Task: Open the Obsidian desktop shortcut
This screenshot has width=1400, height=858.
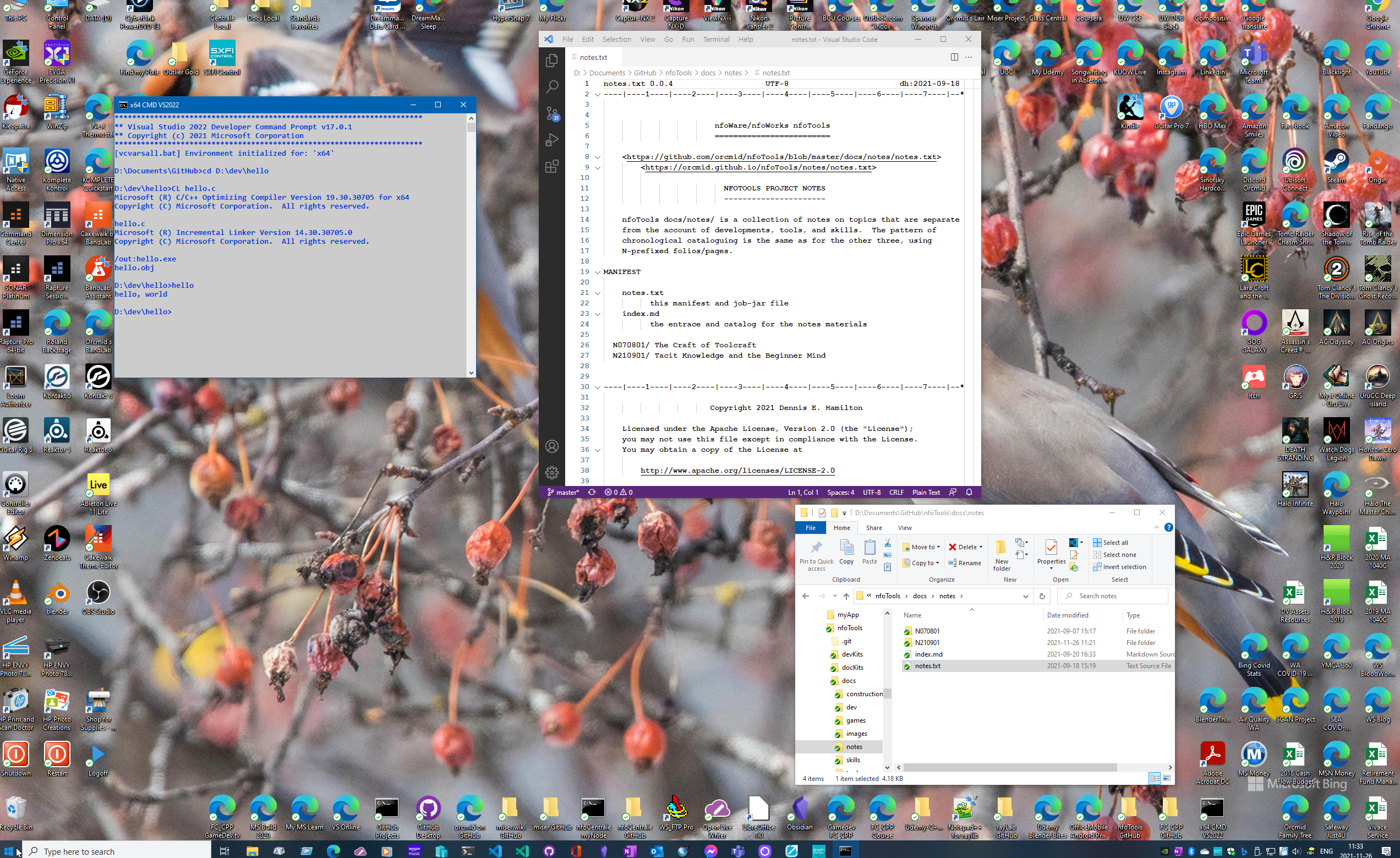Action: (x=800, y=813)
